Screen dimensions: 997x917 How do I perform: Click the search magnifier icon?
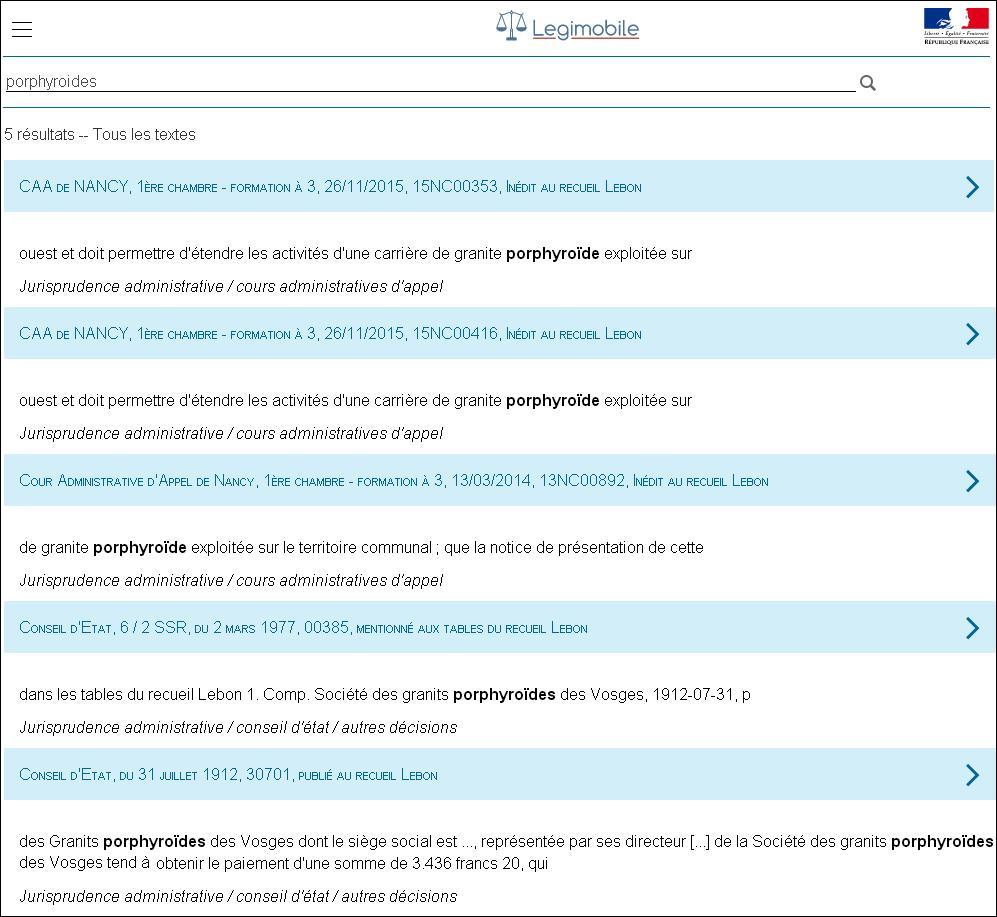coord(868,83)
